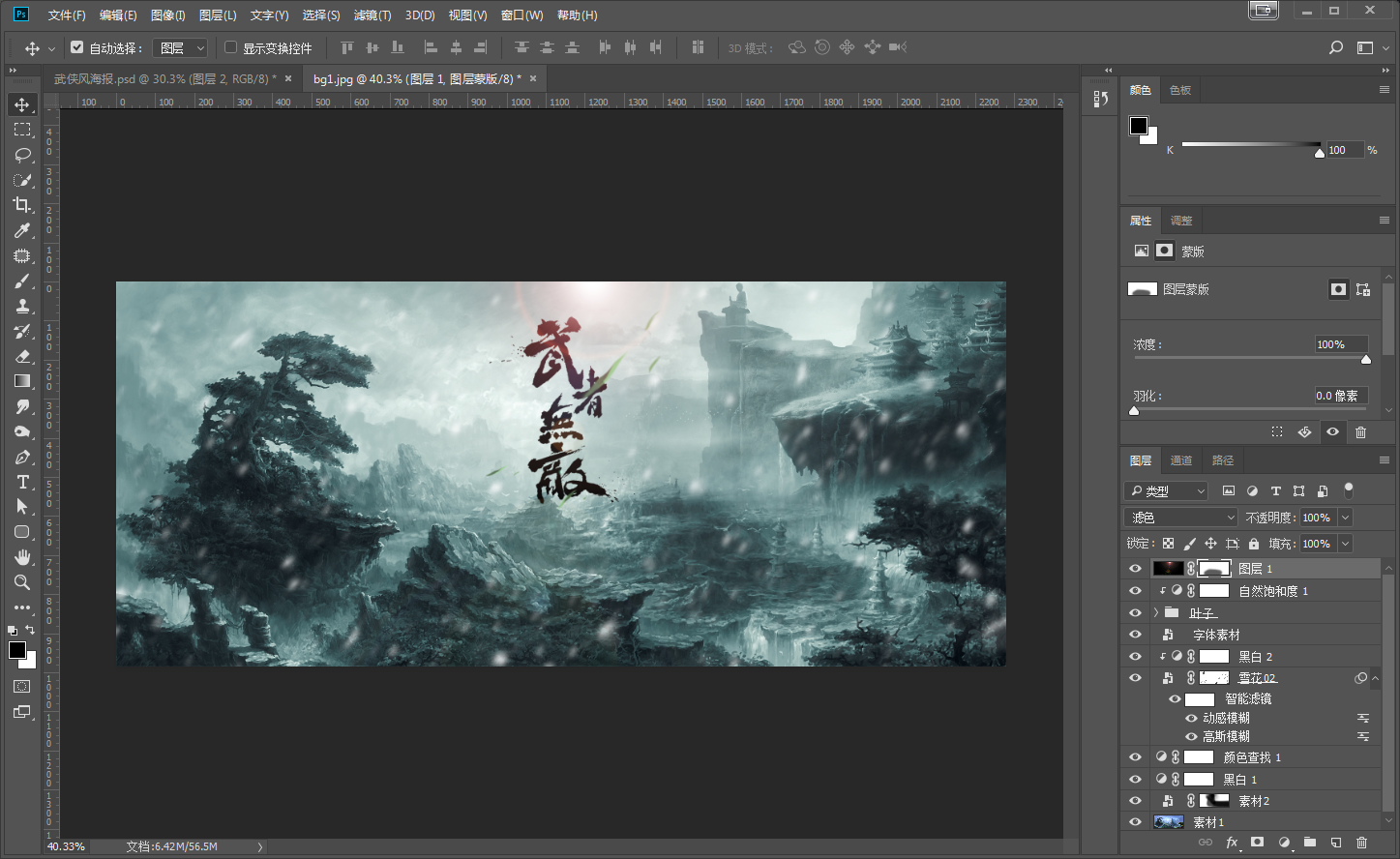Toggle visibility of 动感模糊 smart filter
This screenshot has width=1400, height=859.
[1191, 718]
